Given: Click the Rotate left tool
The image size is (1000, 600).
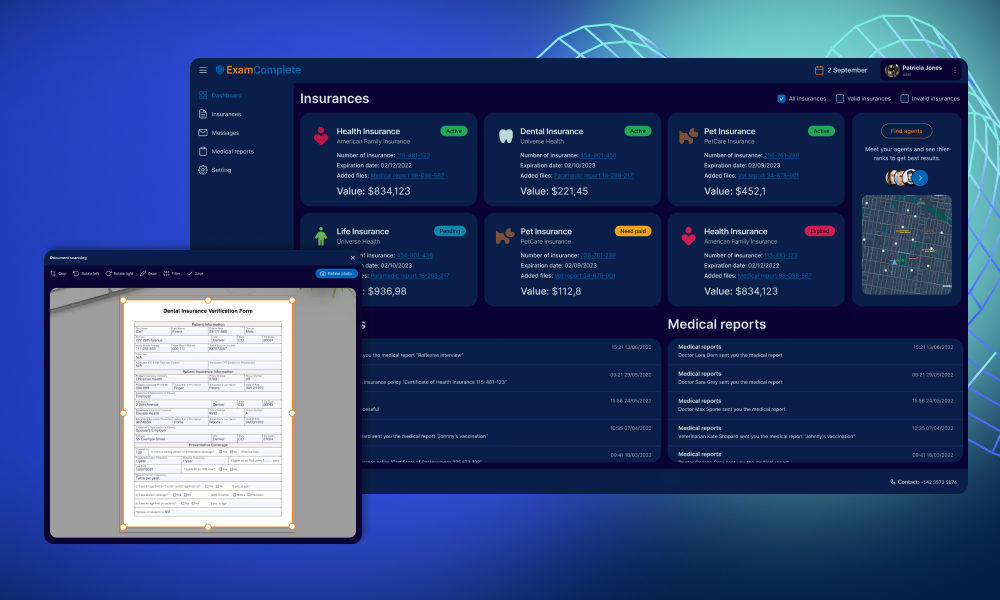Looking at the screenshot, I should (86, 273).
